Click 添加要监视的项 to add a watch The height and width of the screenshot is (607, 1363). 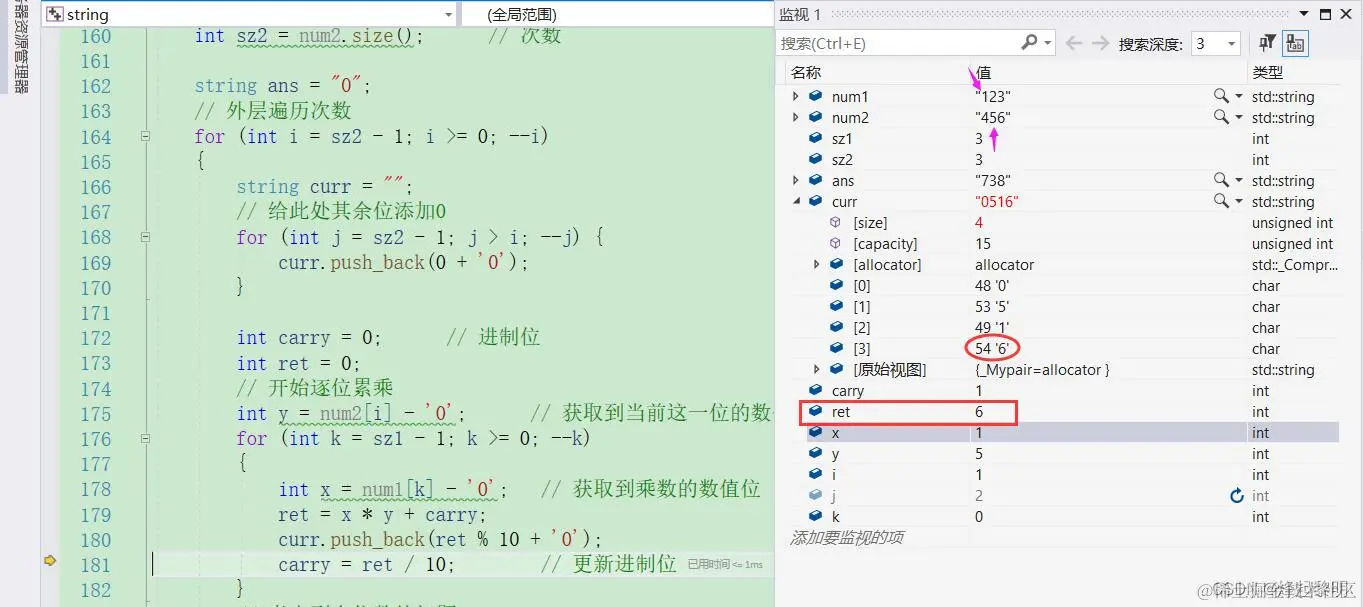[x=846, y=538]
